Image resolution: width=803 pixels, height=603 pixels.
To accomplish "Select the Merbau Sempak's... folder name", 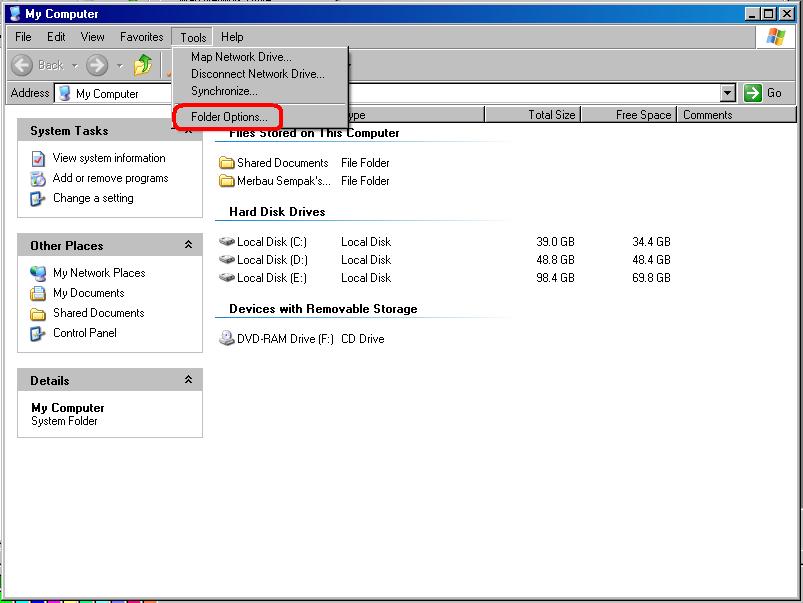I will point(284,181).
